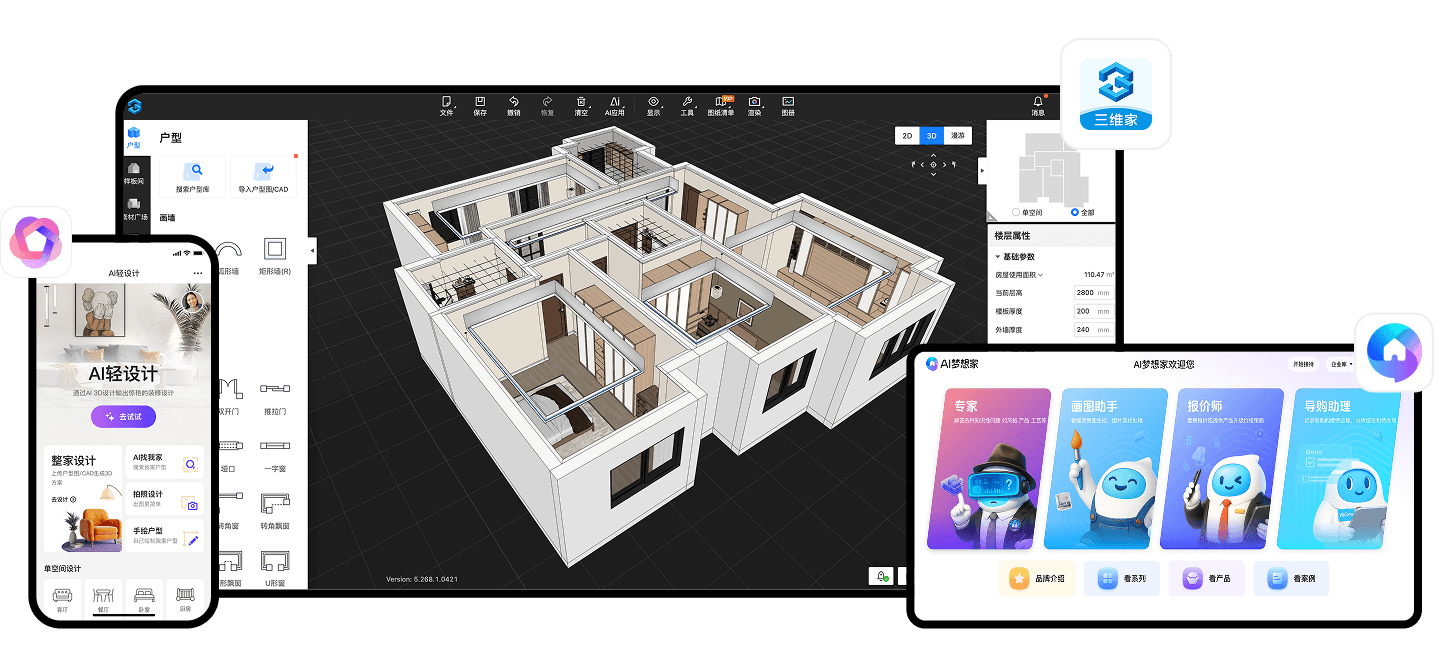This screenshot has width=1436, height=660.
Task: Open the 画图助手 card in AI梦想家
Action: 1105,469
